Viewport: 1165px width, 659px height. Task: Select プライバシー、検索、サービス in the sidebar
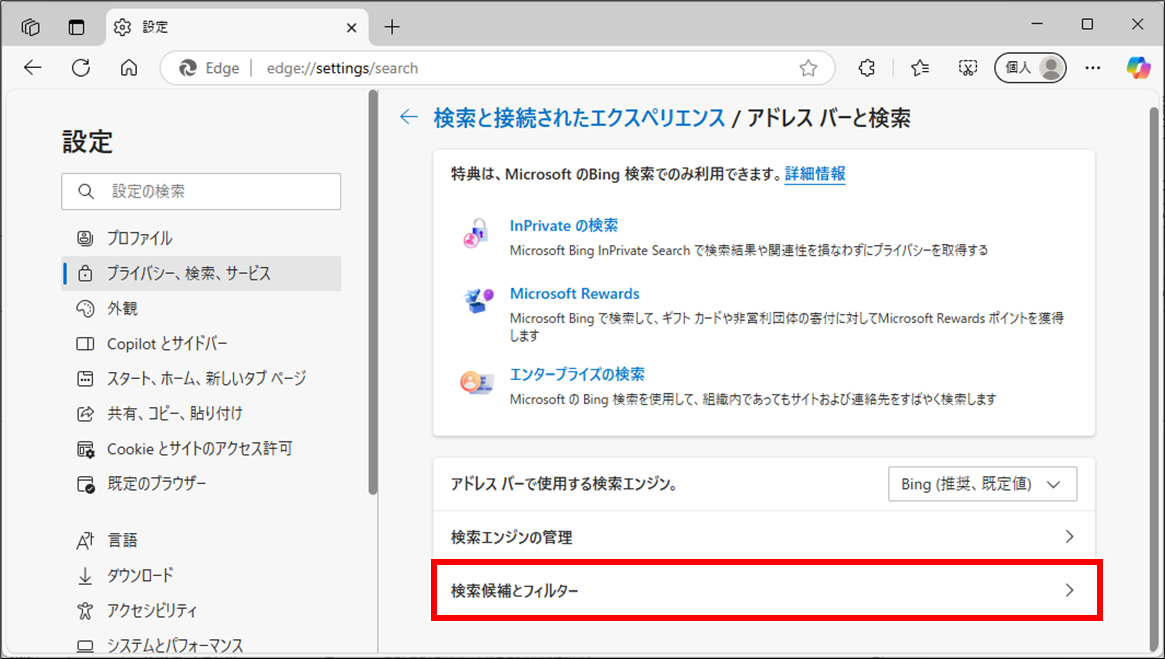(x=201, y=273)
